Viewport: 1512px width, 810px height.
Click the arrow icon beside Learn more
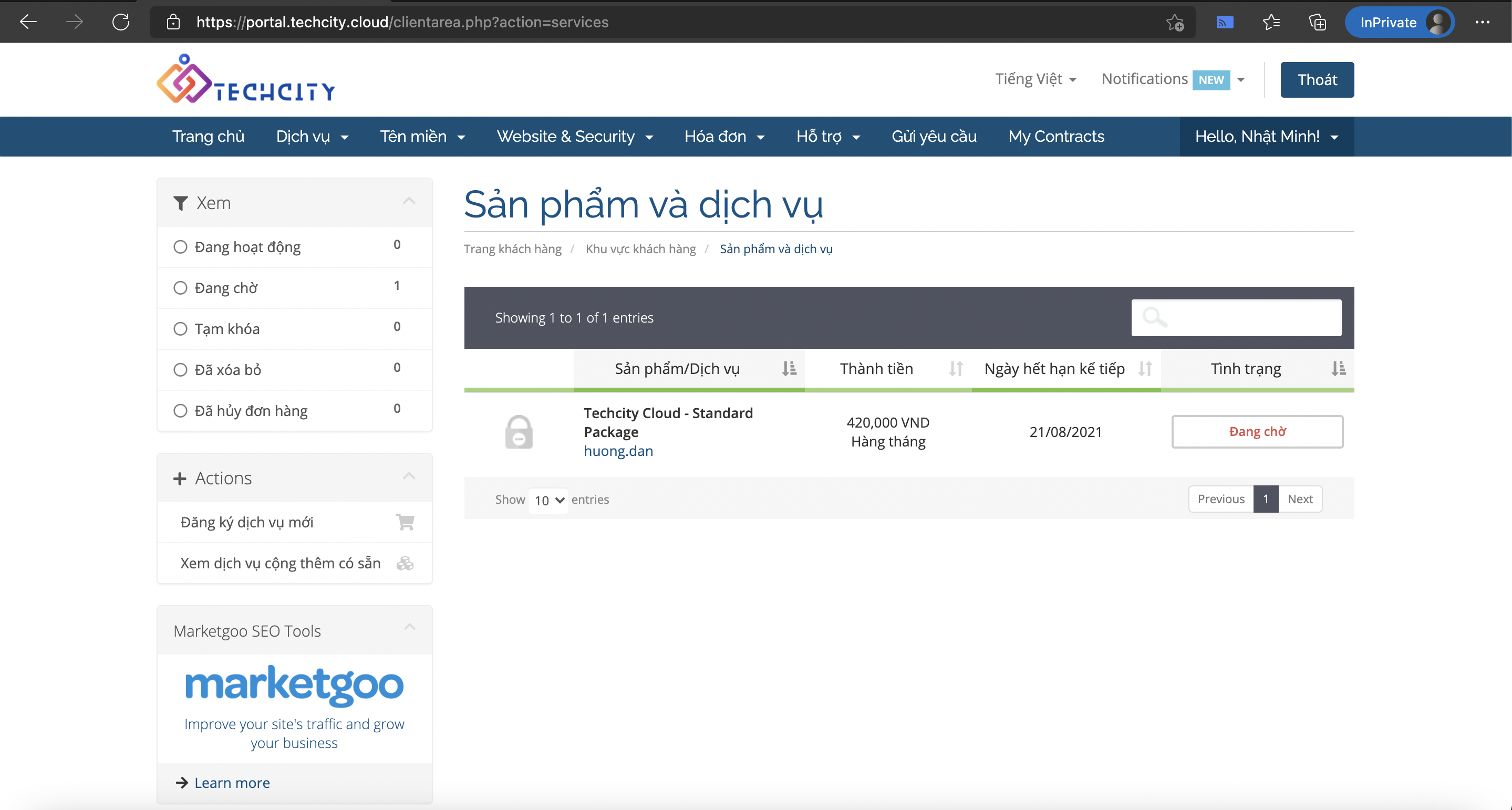tap(181, 782)
